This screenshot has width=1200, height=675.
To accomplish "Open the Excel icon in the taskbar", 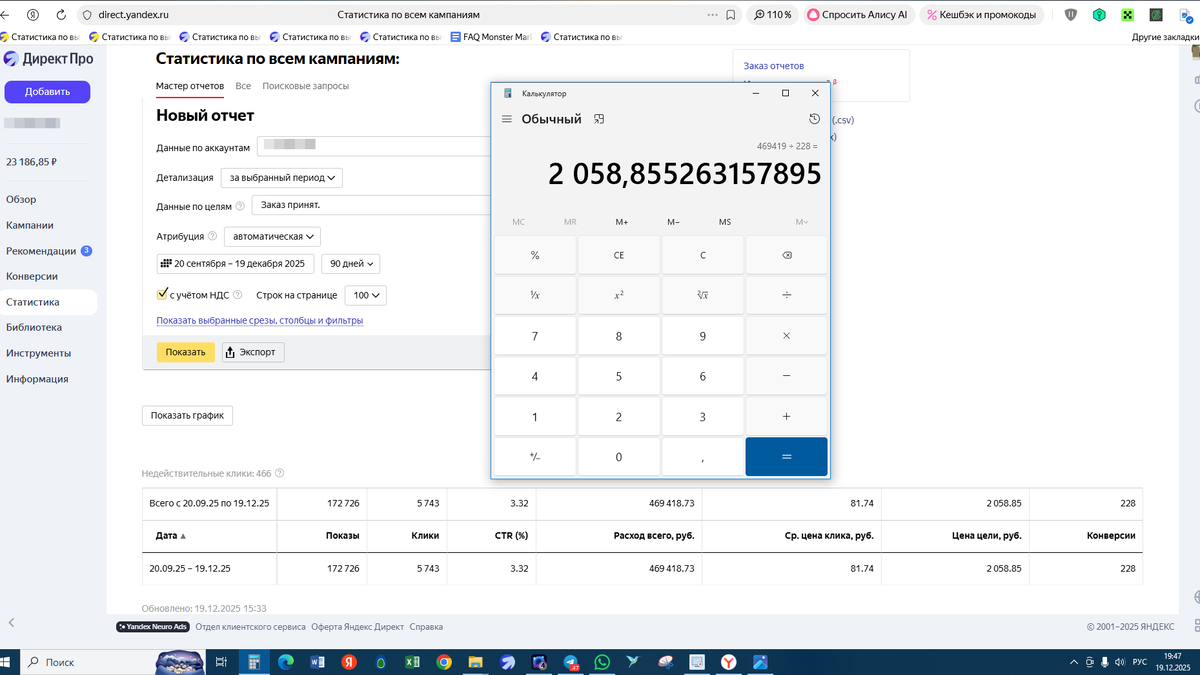I will (412, 662).
